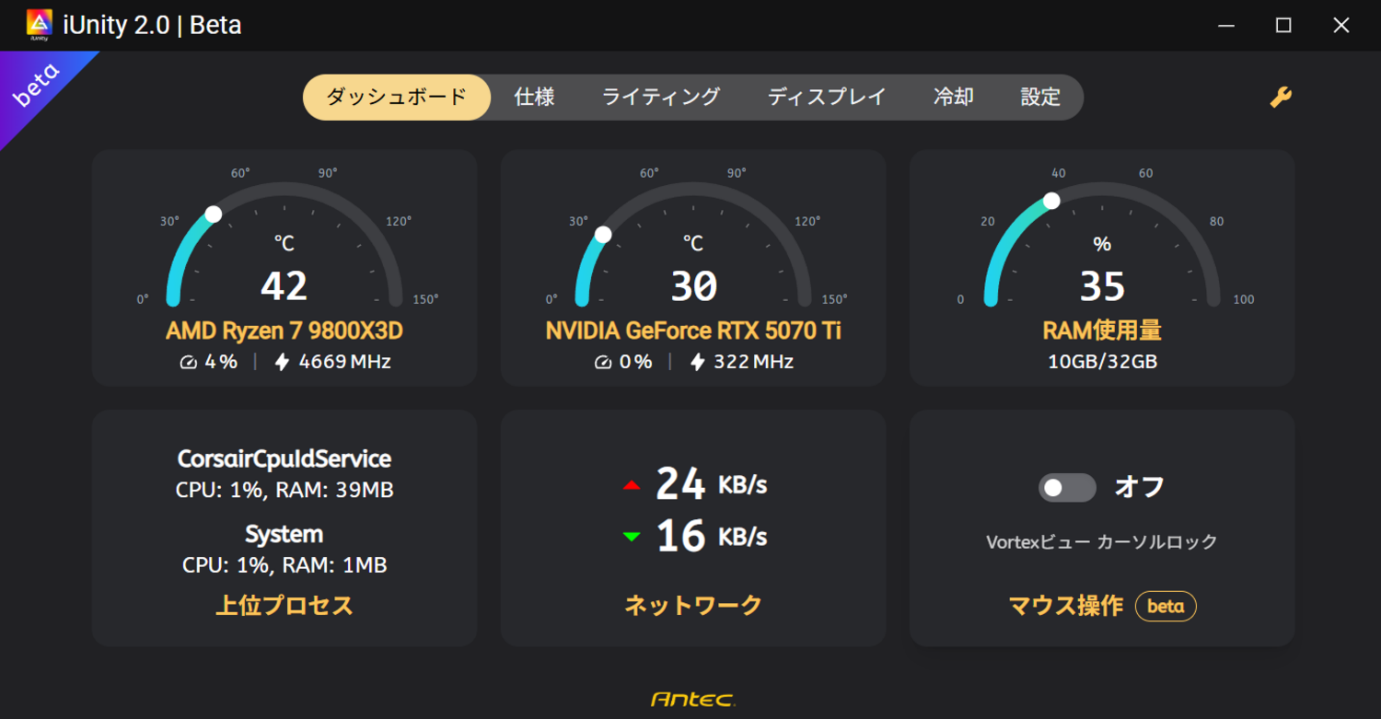Viewport: 1381px width, 719px height.
Task: Open the ライティング tab
Action: tap(661, 97)
